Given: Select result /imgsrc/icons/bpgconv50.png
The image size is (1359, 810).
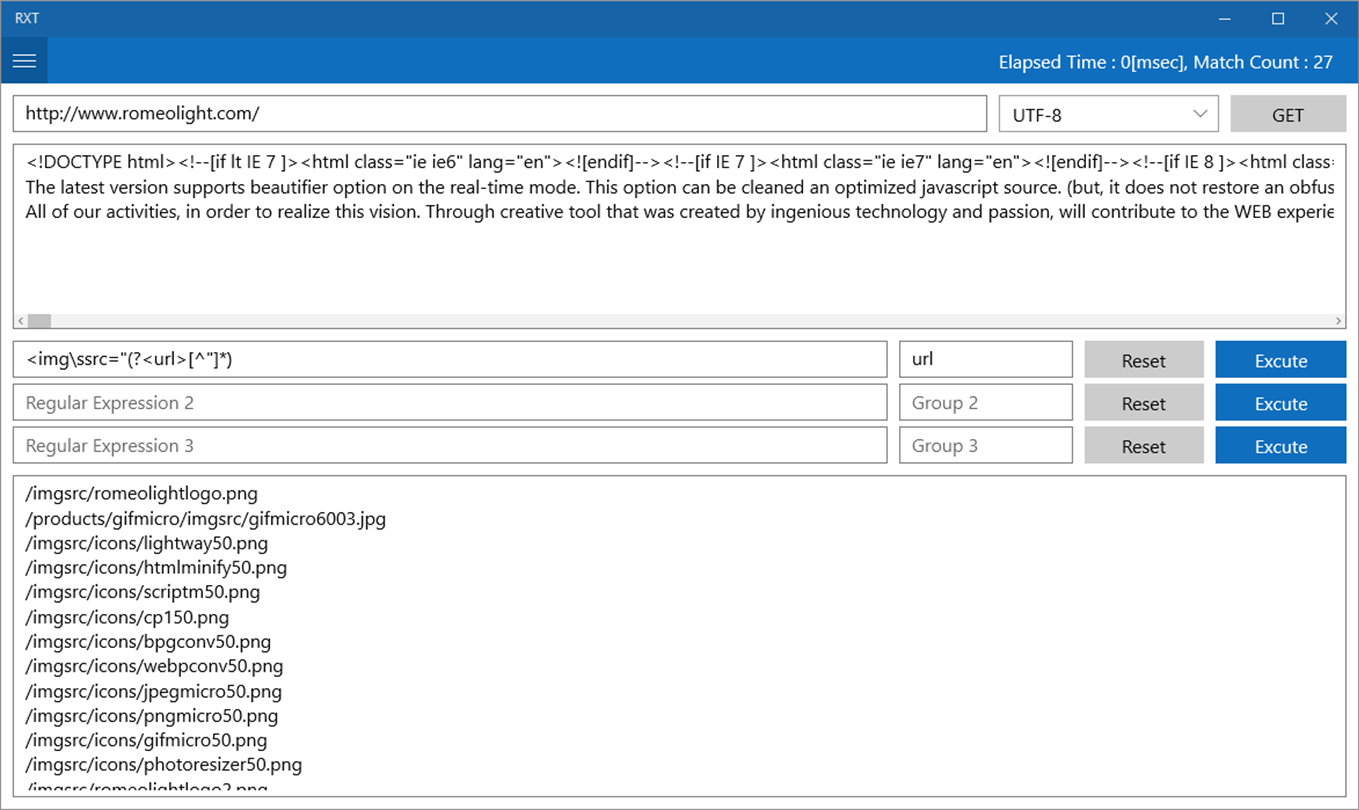Looking at the screenshot, I should (148, 641).
